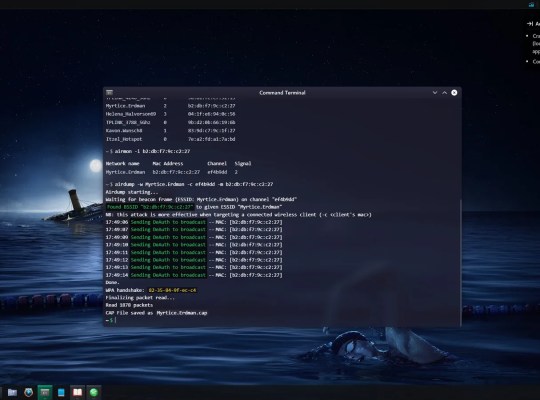Click the Kavon.Wunsch8 network name
Screen dimensions: 540x400
pyautogui.click(x=124, y=131)
